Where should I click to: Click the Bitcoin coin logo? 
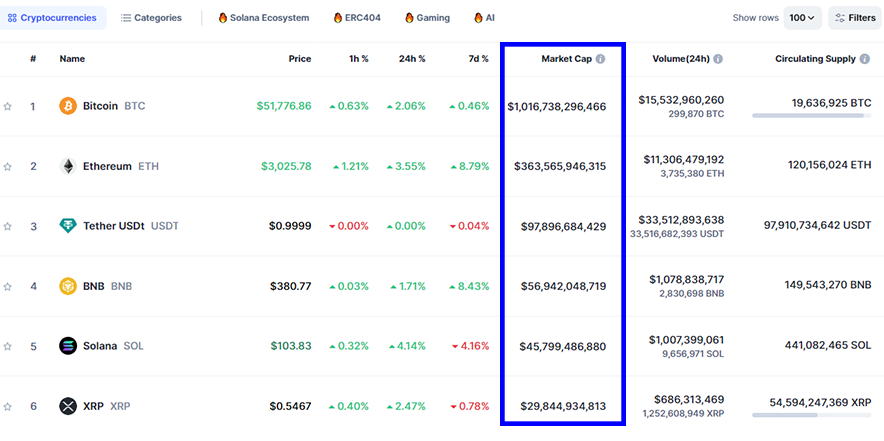(68, 106)
